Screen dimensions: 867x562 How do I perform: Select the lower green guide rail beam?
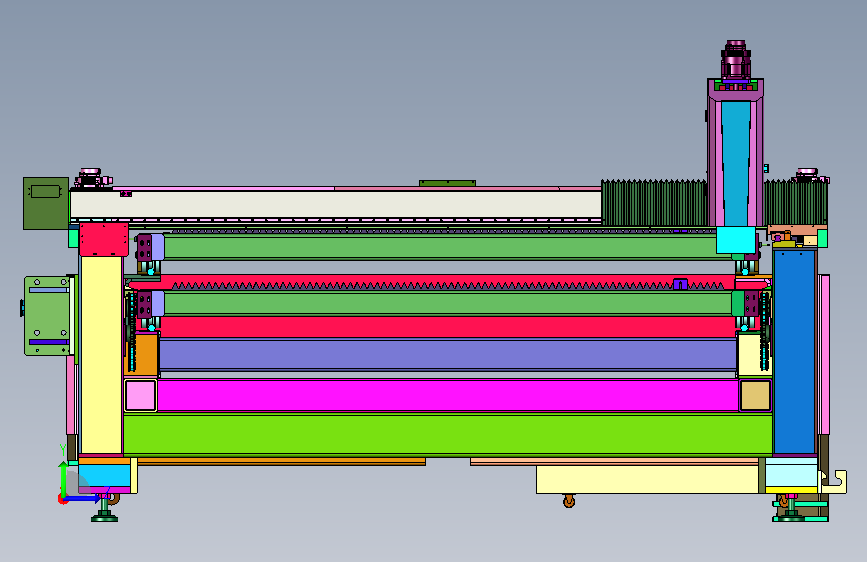447,303
